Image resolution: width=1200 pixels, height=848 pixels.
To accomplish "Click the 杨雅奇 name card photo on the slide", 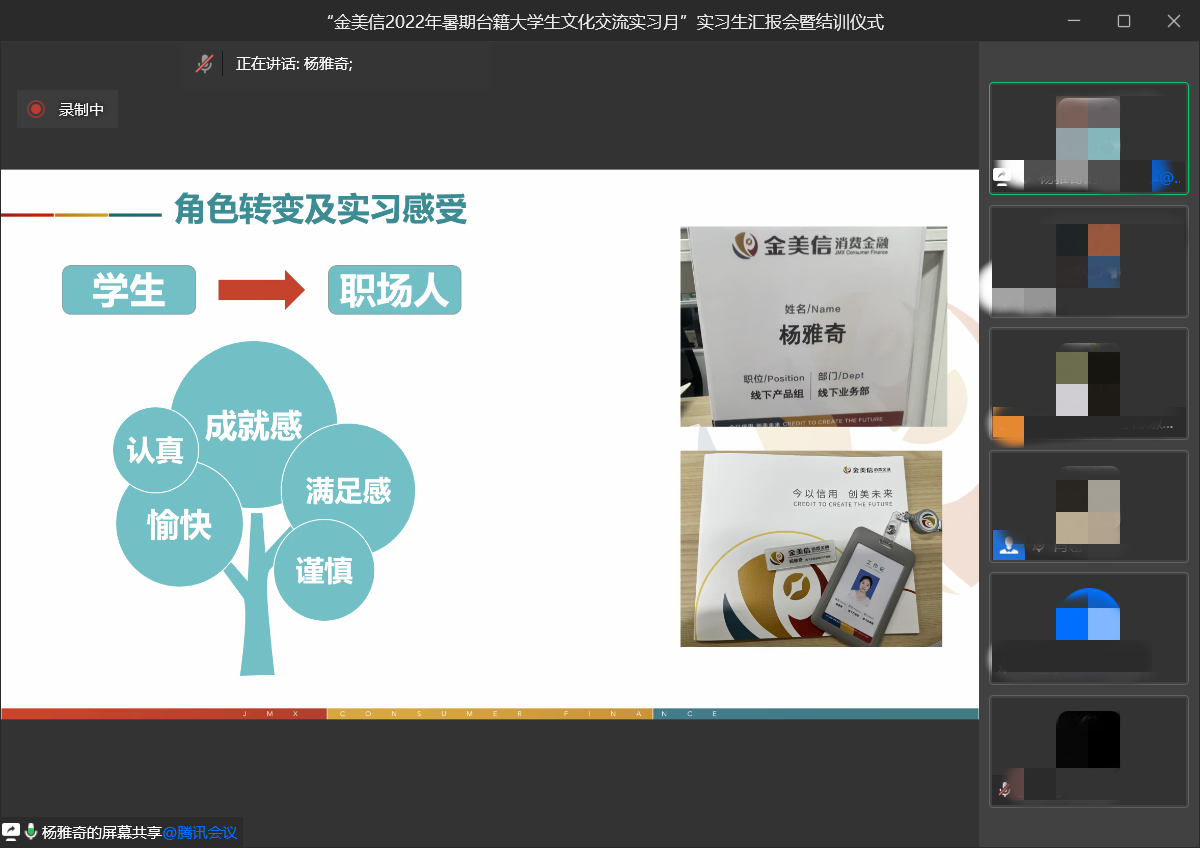I will (x=813, y=326).
